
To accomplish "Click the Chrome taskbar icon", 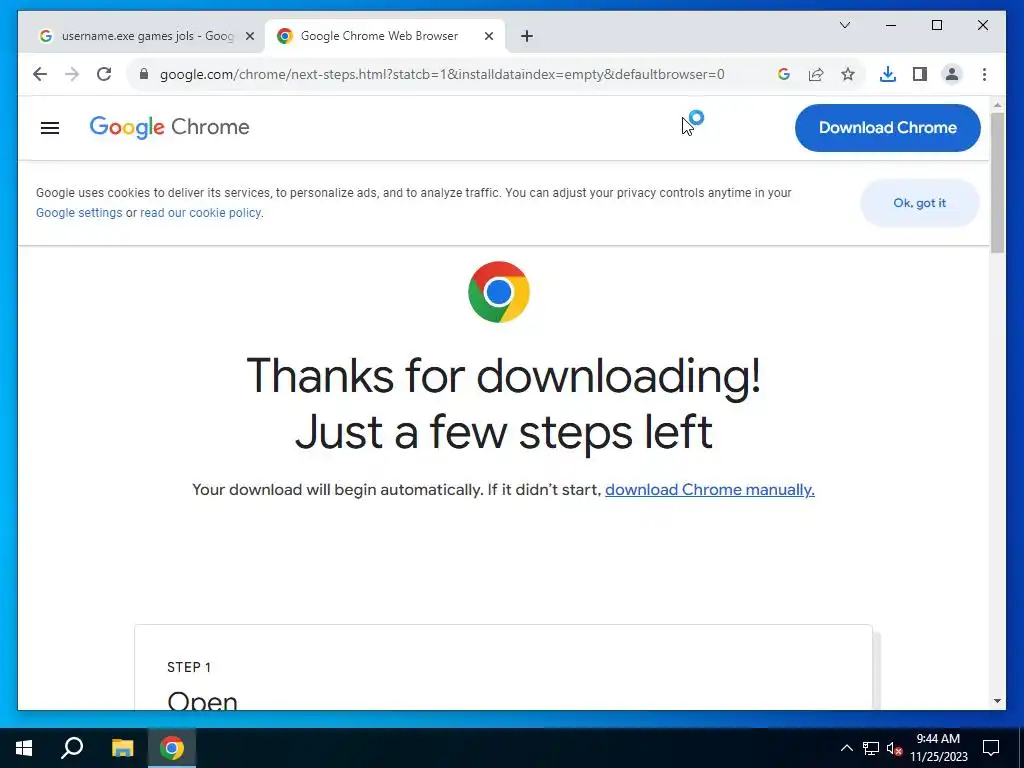I will pyautogui.click(x=172, y=748).
